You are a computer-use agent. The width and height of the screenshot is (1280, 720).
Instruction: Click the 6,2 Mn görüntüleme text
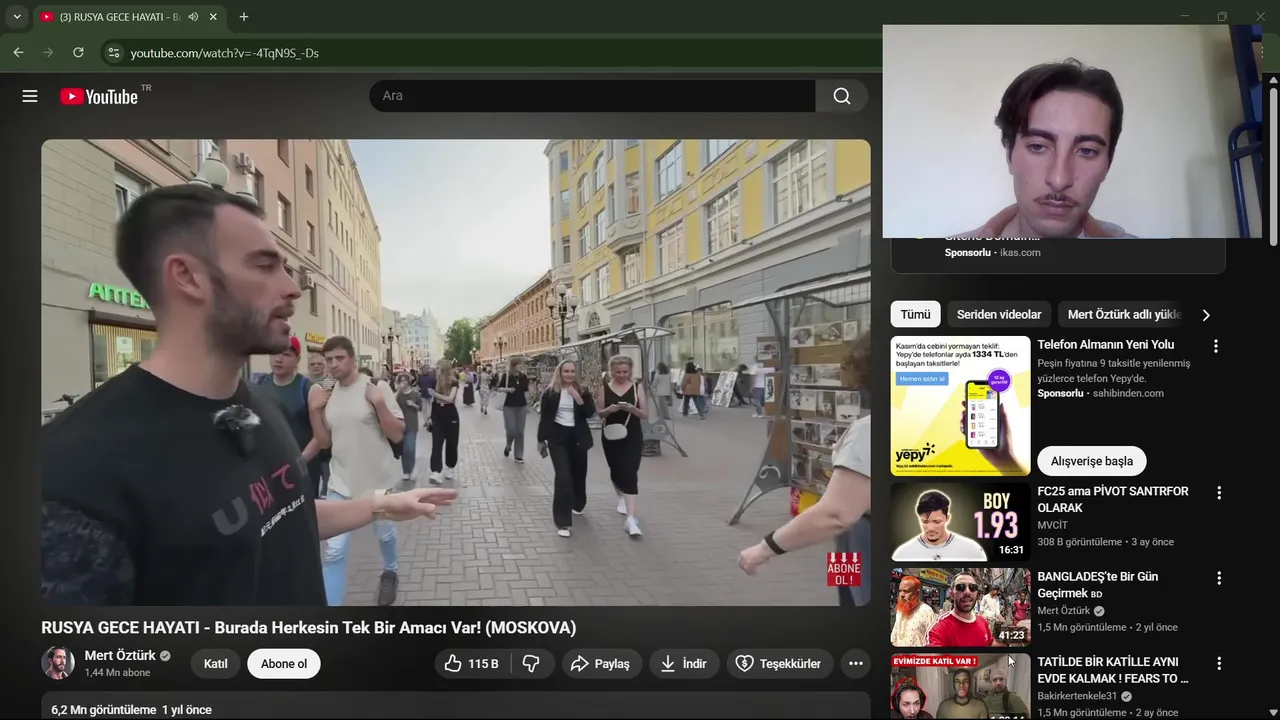point(104,710)
